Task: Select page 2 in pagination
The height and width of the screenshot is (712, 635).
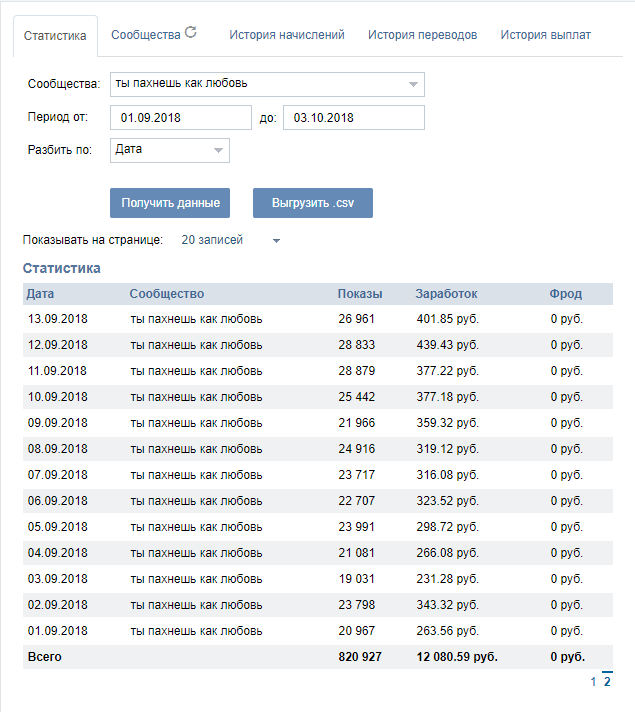Action: (607, 682)
